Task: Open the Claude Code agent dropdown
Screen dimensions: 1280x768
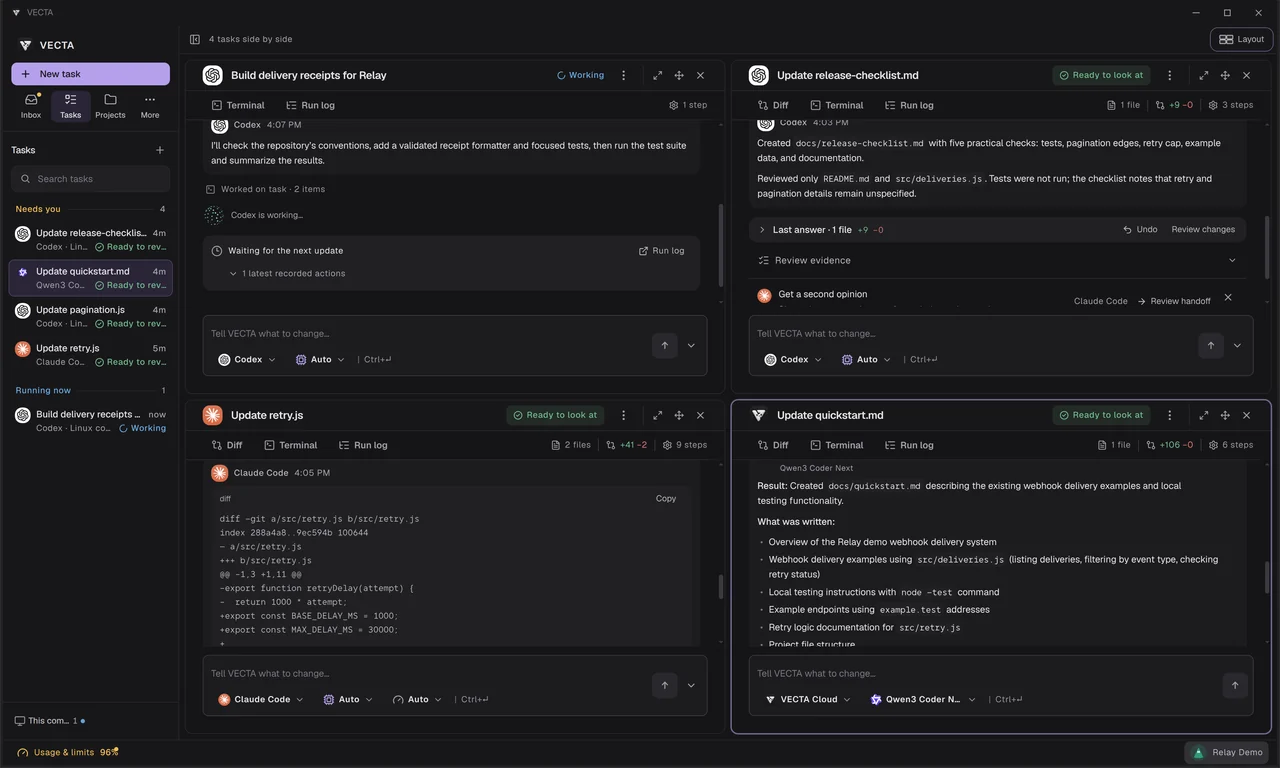Action: (261, 699)
